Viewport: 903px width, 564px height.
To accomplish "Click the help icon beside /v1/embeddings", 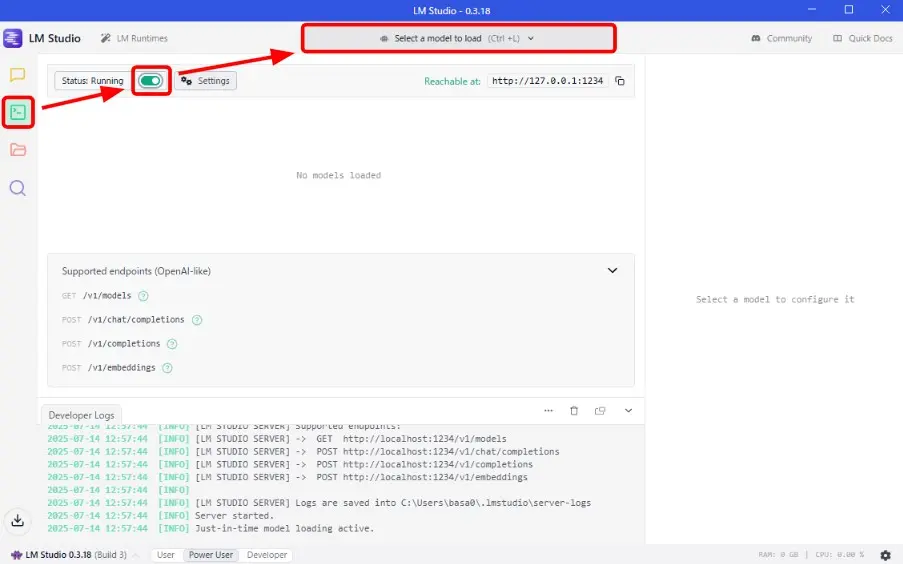I will pyautogui.click(x=167, y=368).
